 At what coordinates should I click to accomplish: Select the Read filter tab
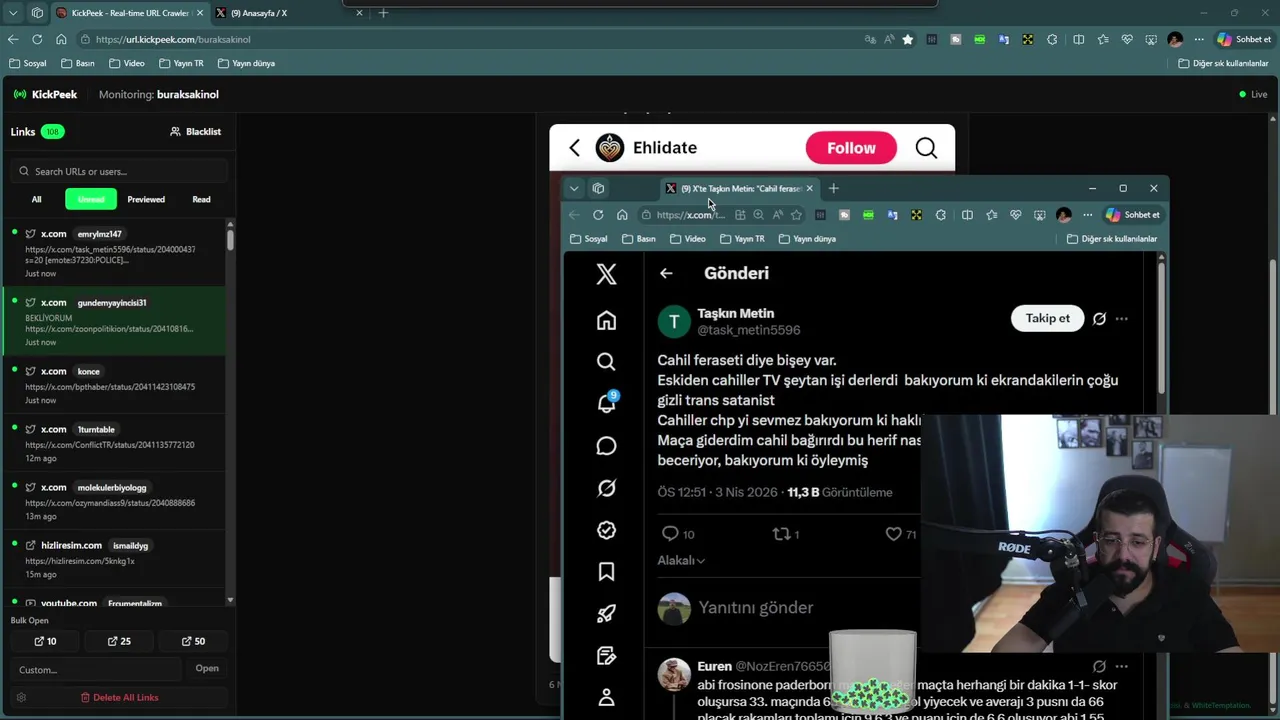pyautogui.click(x=201, y=199)
